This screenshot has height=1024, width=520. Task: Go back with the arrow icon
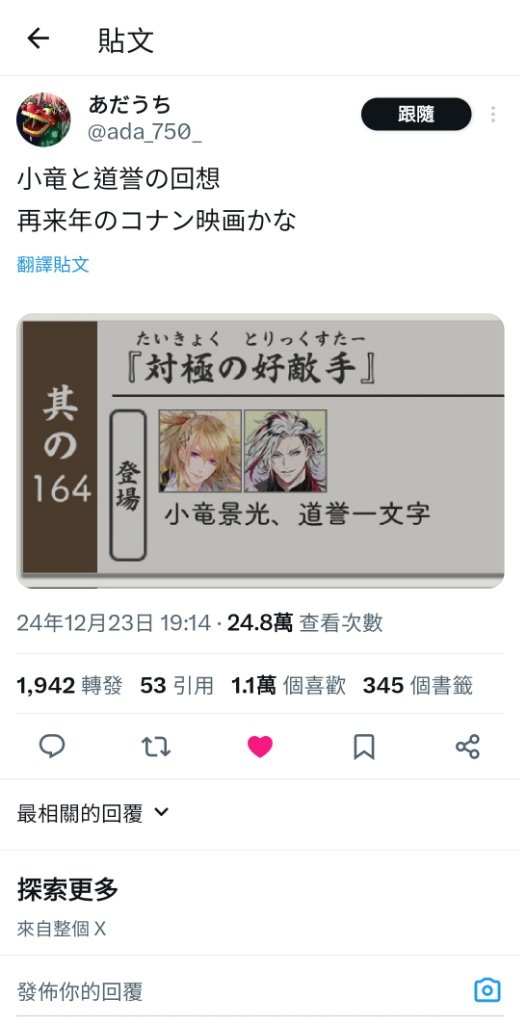[38, 39]
